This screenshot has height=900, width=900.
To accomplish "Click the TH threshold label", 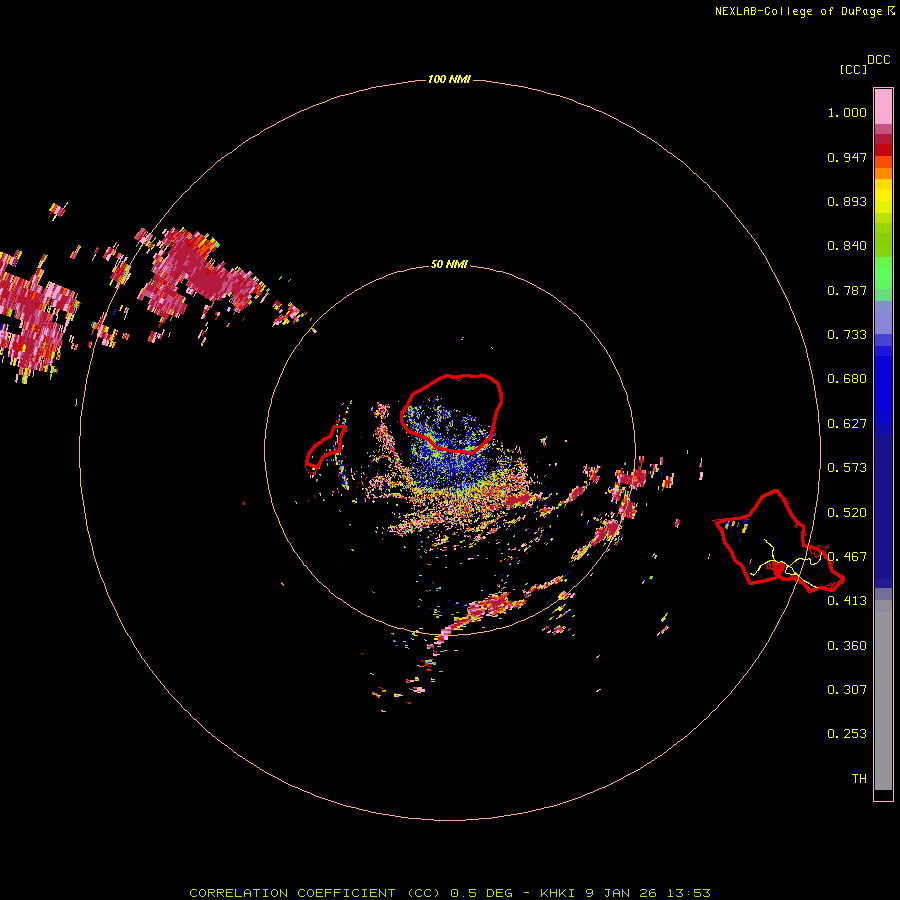I will (859, 779).
